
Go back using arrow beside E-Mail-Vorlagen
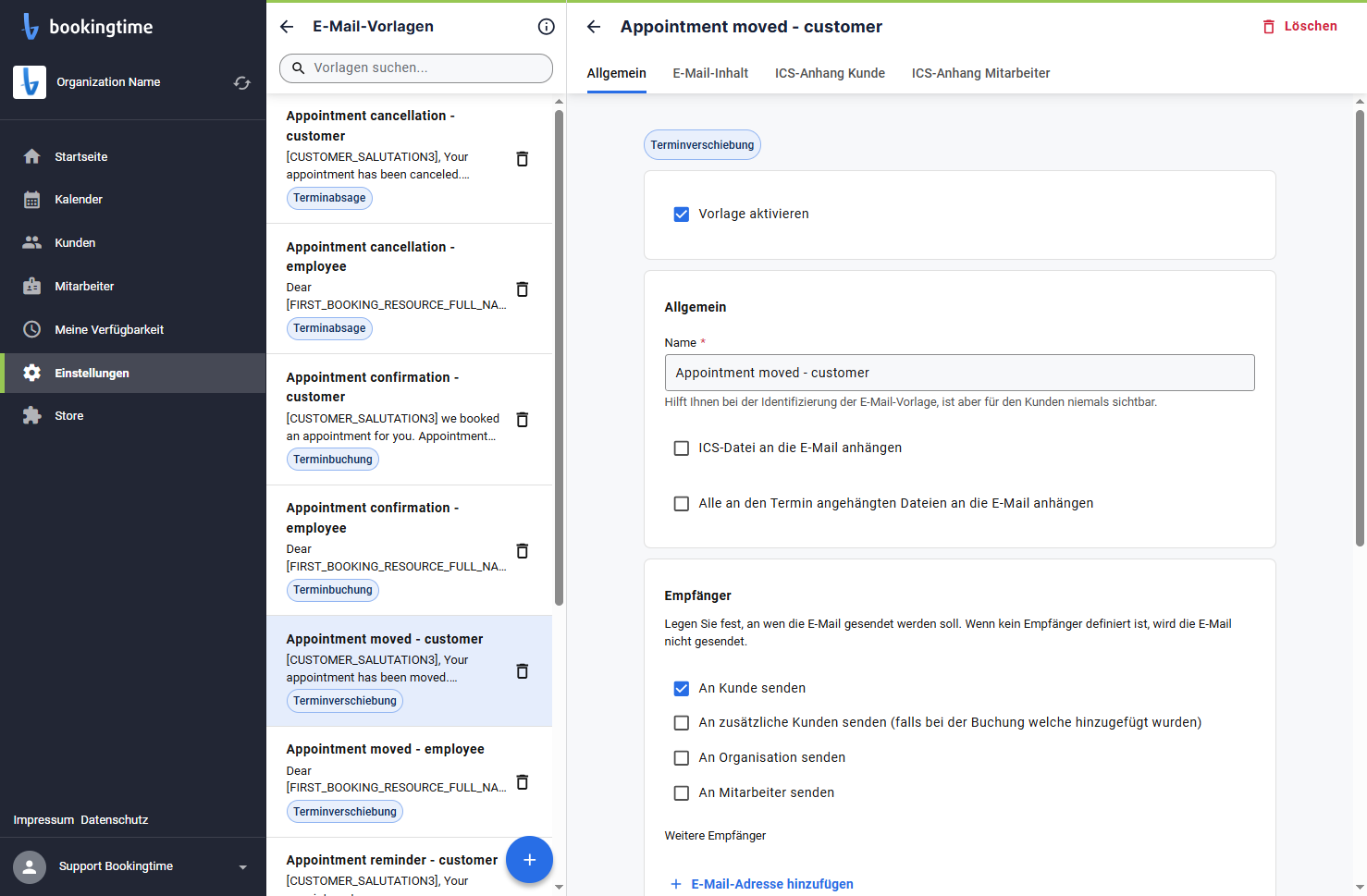[x=287, y=27]
